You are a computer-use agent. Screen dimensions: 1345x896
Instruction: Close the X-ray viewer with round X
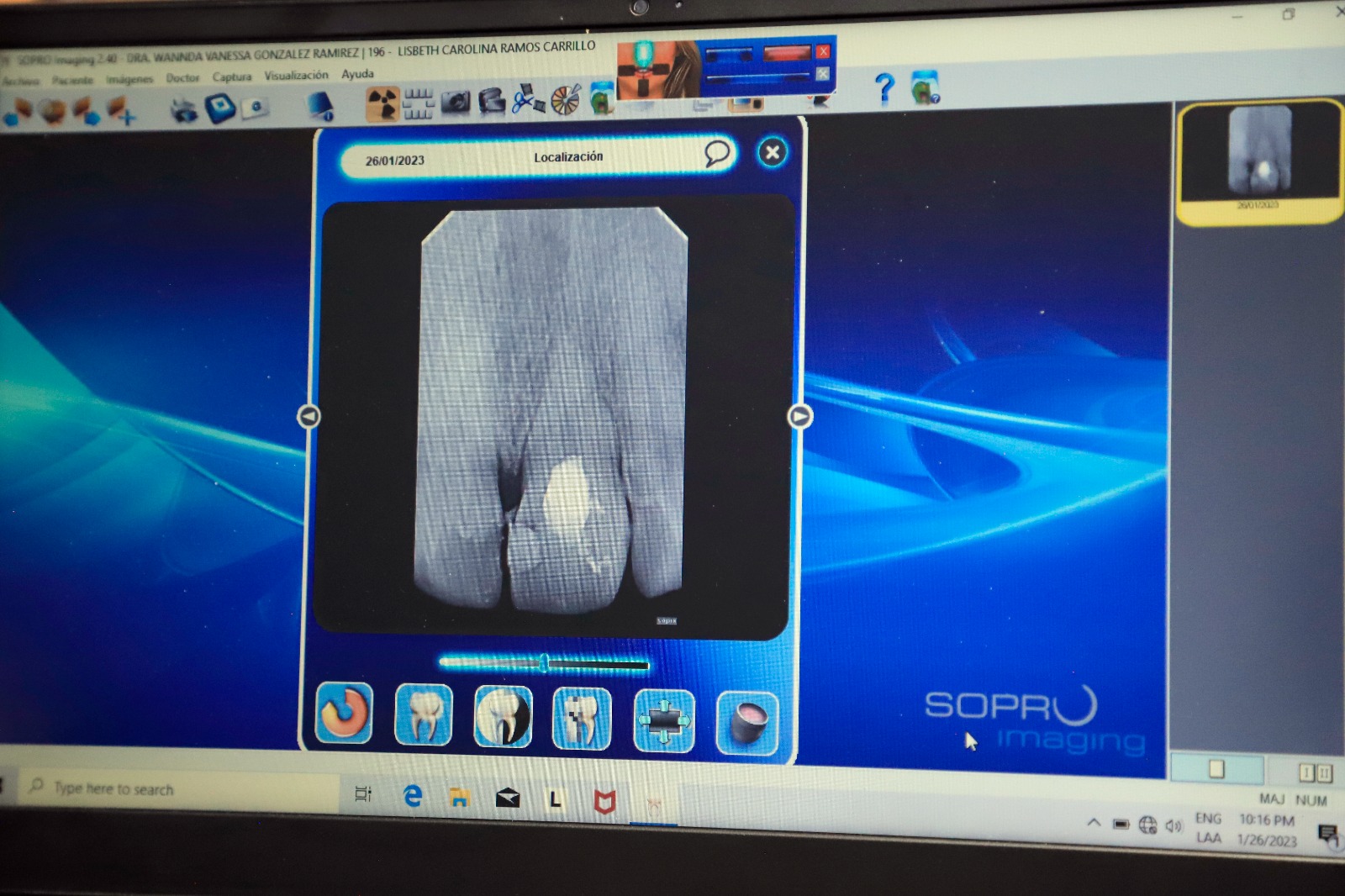[773, 152]
